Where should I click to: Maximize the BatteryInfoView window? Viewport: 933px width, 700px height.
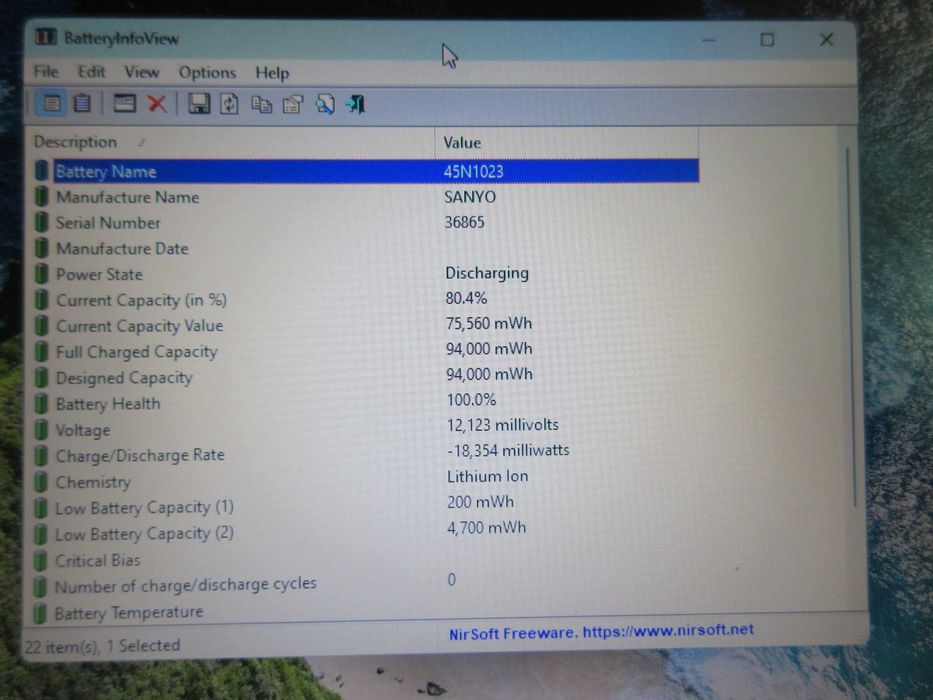tap(767, 40)
